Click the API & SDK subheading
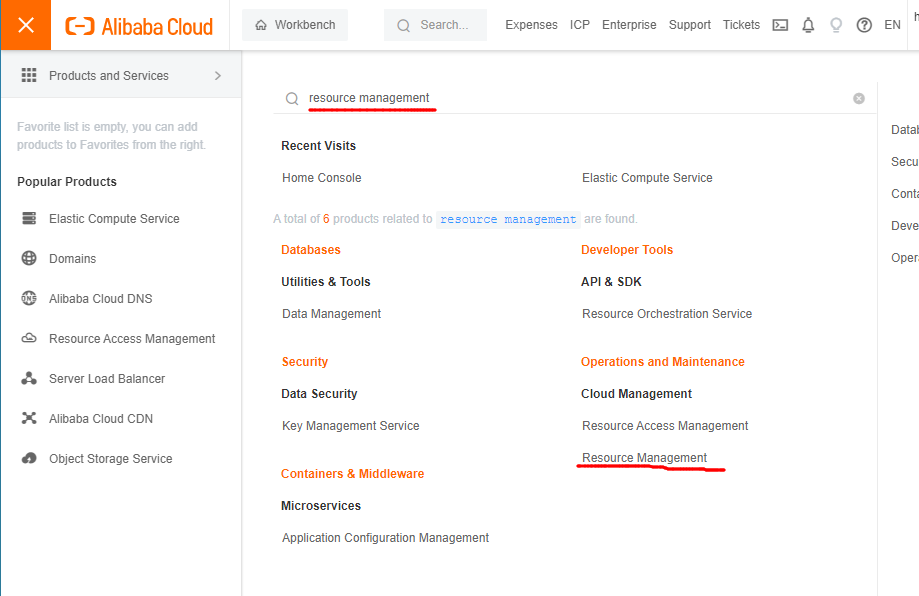The image size is (919, 596). pos(611,281)
